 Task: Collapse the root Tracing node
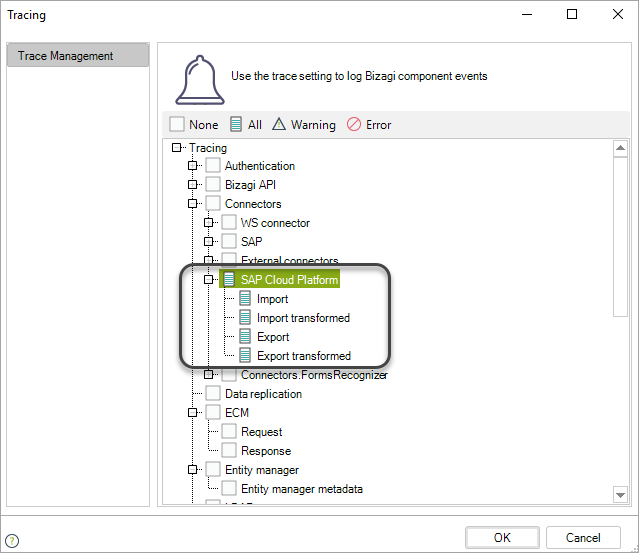pos(177,148)
